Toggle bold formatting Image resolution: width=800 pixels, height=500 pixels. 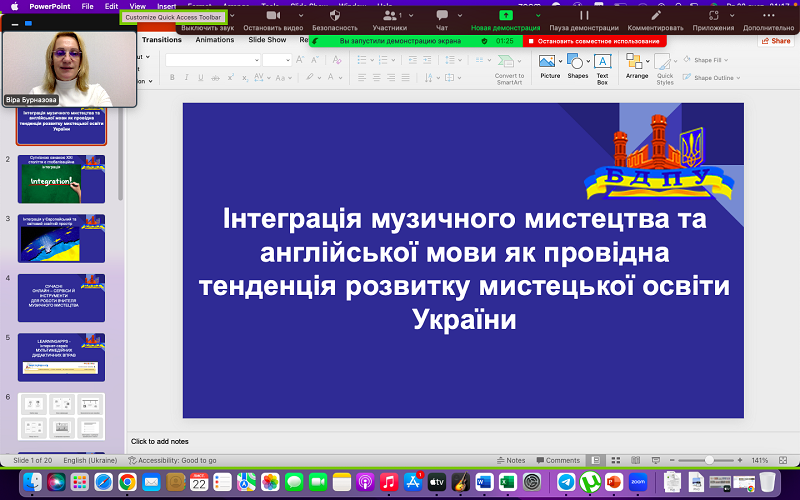(x=172, y=78)
